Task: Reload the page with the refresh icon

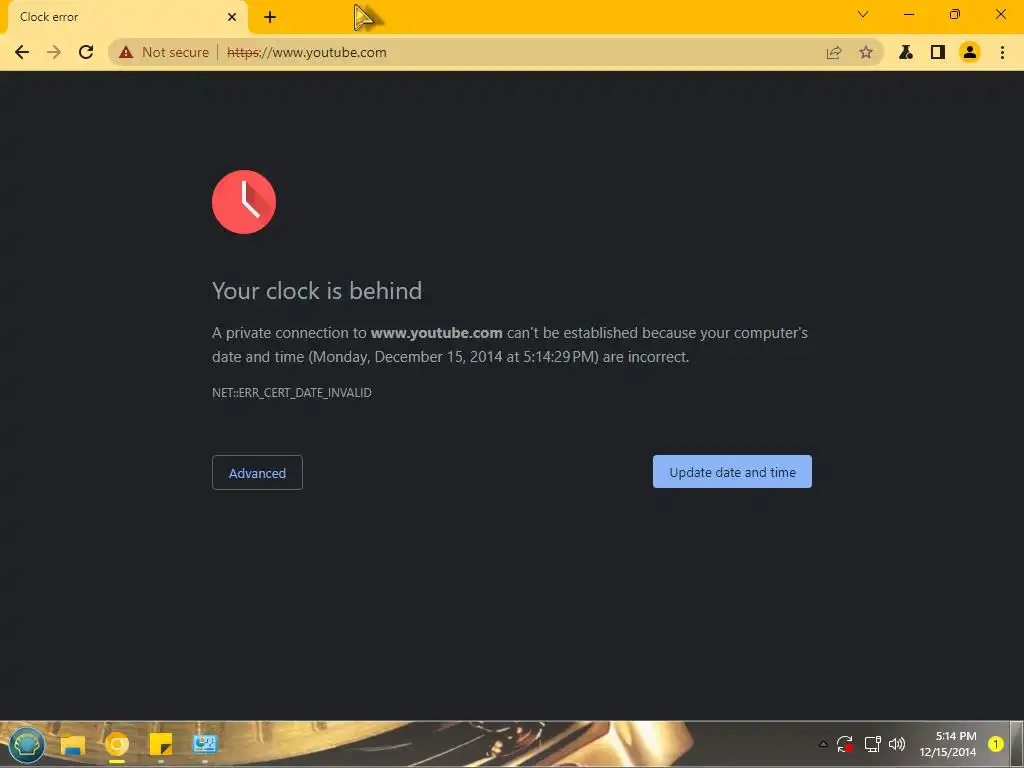Action: click(86, 52)
